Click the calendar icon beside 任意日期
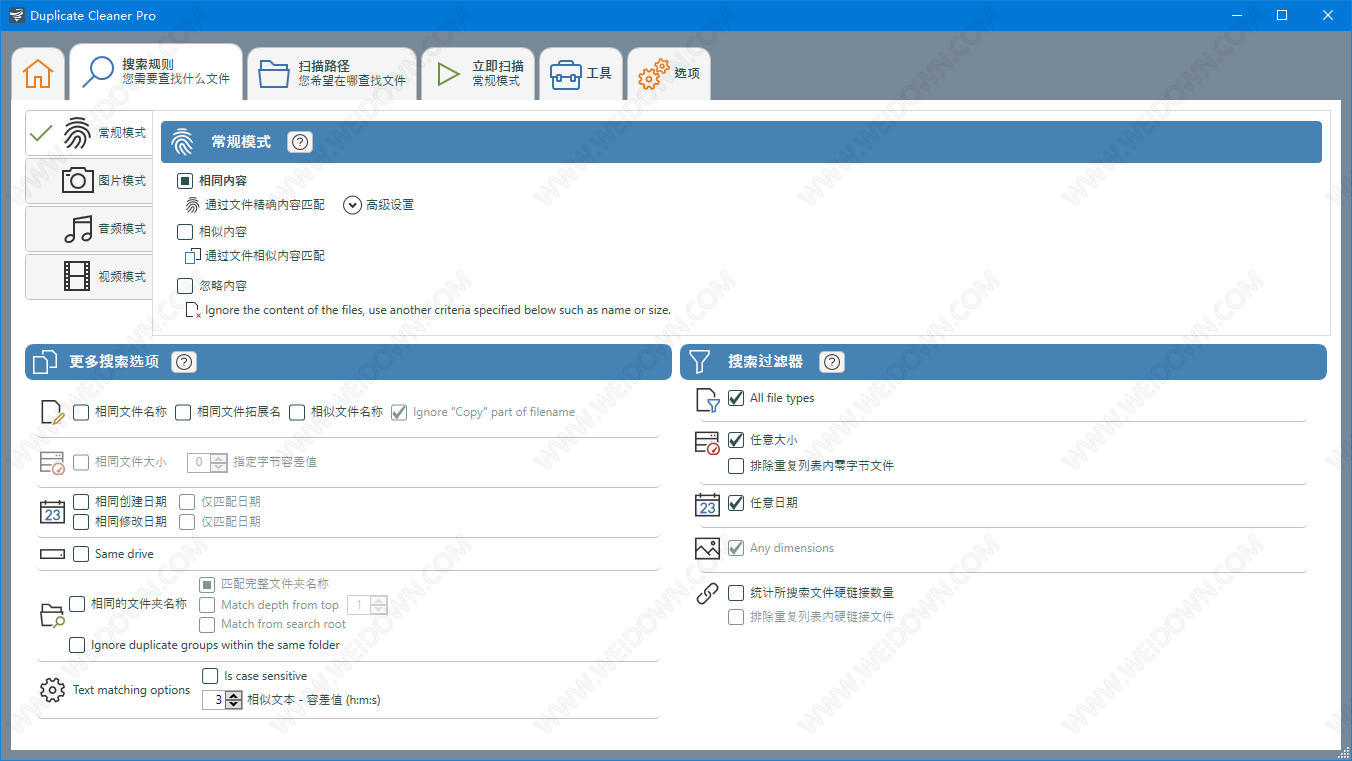 (x=707, y=504)
